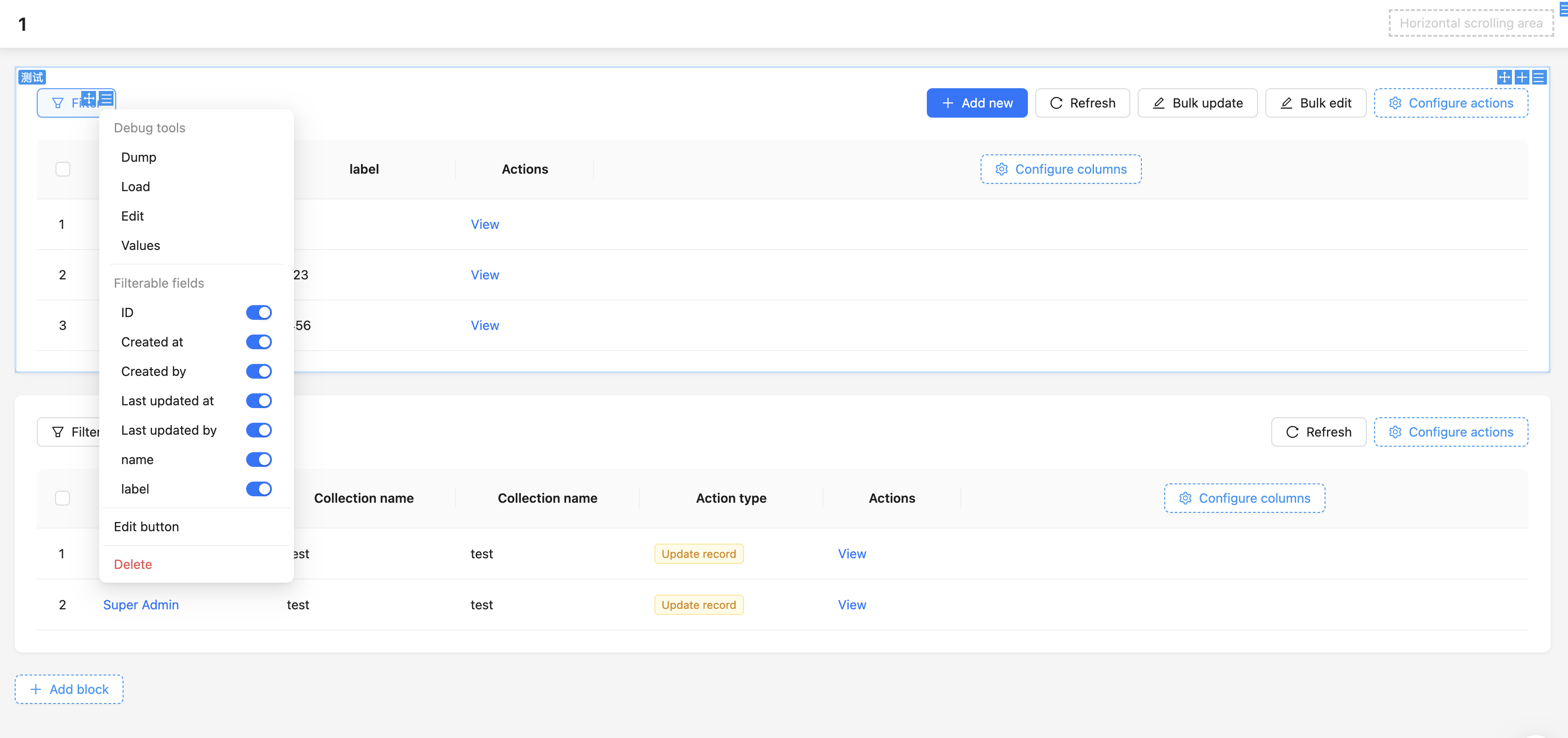Viewport: 1568px width, 738px height.
Task: Turn off the name field toggle
Action: point(259,460)
